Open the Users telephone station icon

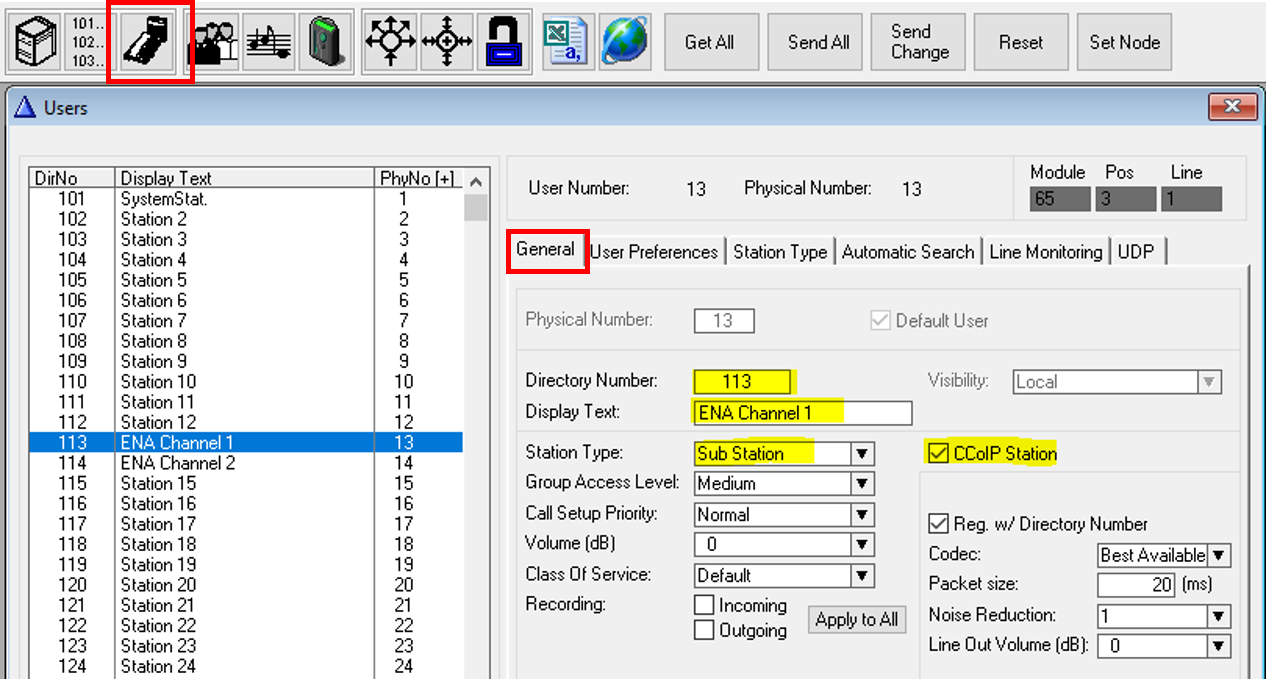point(150,42)
